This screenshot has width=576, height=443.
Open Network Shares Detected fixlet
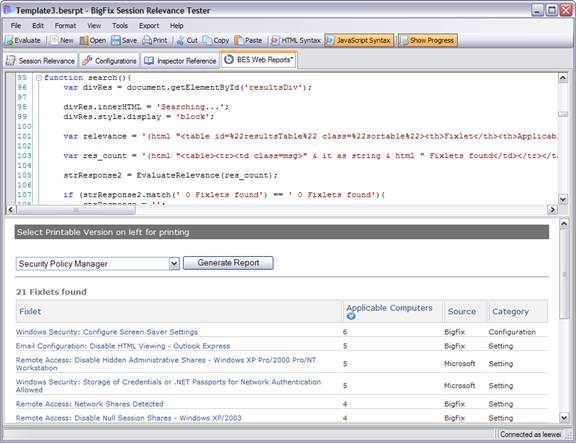pyautogui.click(x=89, y=404)
